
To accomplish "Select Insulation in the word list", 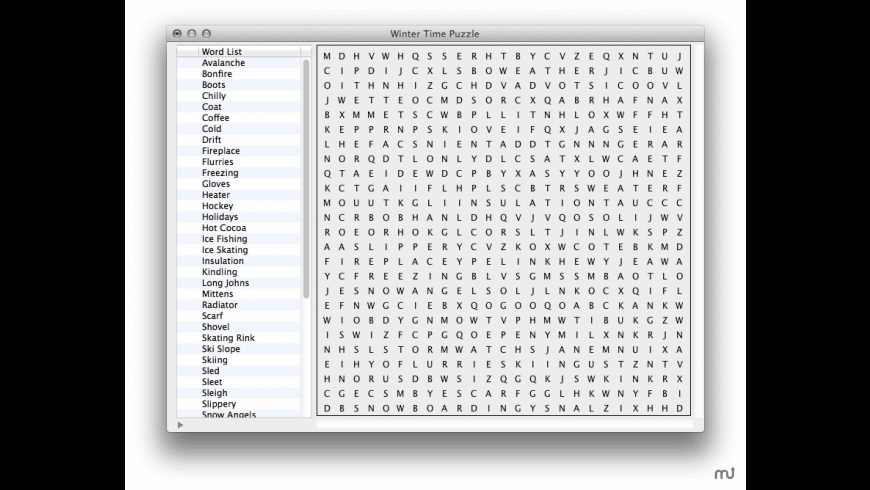I will (x=239, y=261).
